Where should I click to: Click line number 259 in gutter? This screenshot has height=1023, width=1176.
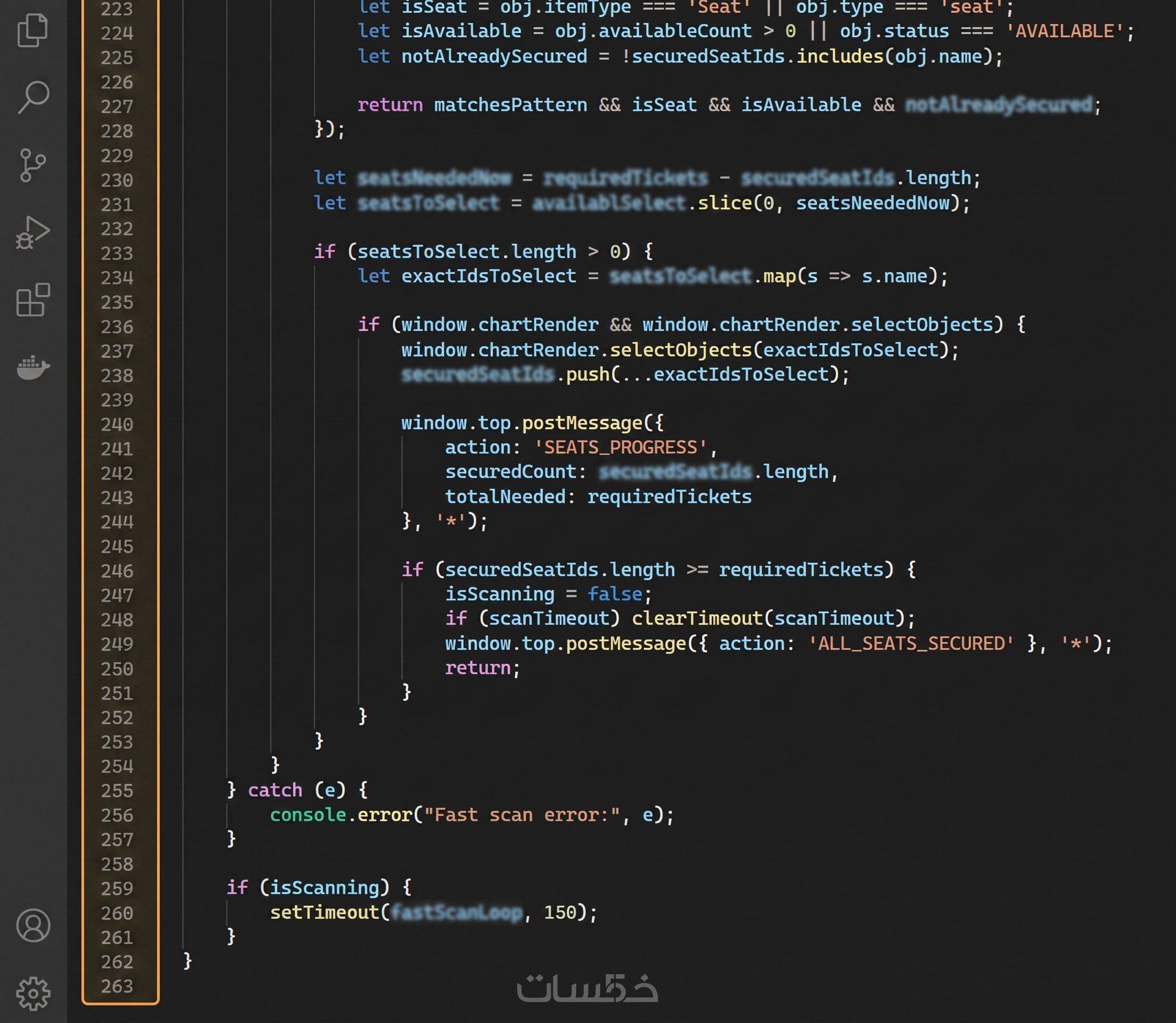(x=117, y=889)
